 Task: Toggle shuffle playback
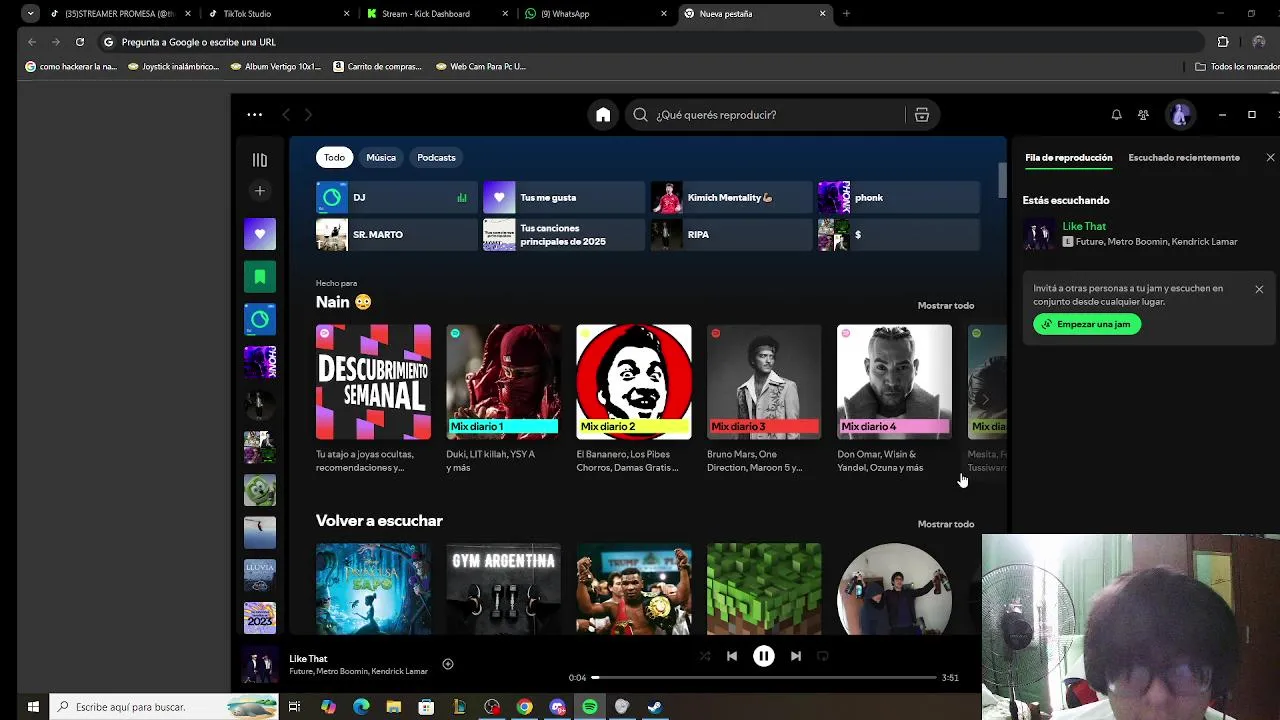click(x=705, y=656)
